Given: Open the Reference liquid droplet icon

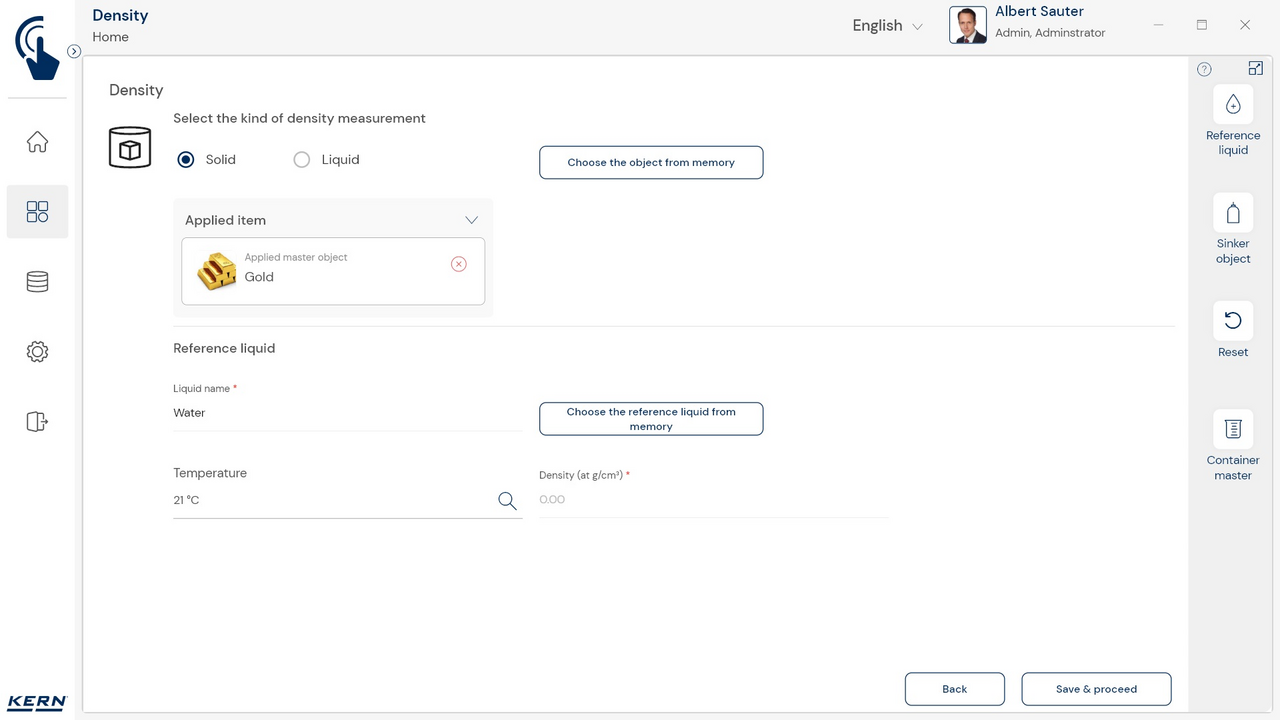Looking at the screenshot, I should [x=1232, y=105].
